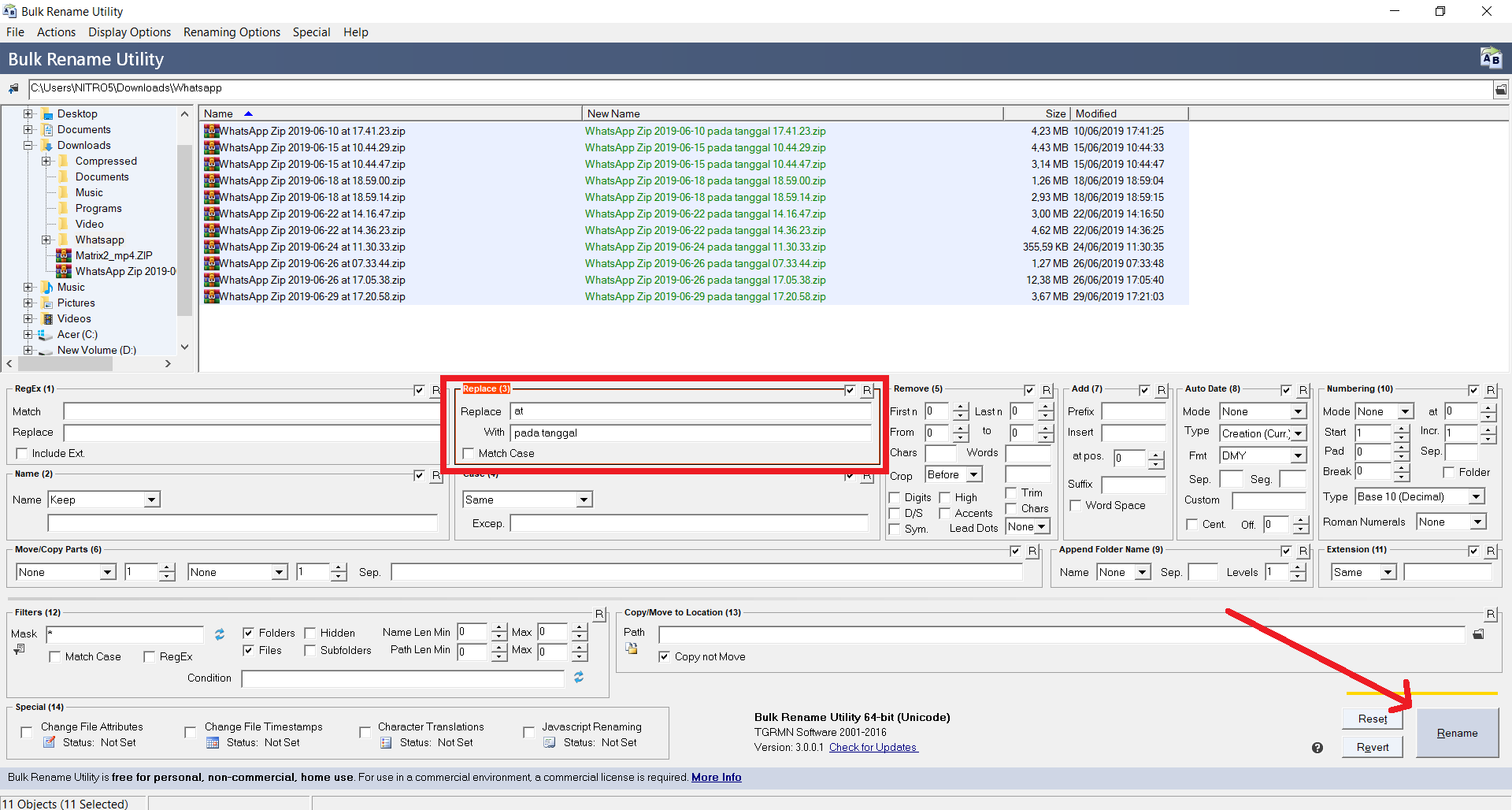Open the Name mode dropdown showing Keep

[x=104, y=500]
